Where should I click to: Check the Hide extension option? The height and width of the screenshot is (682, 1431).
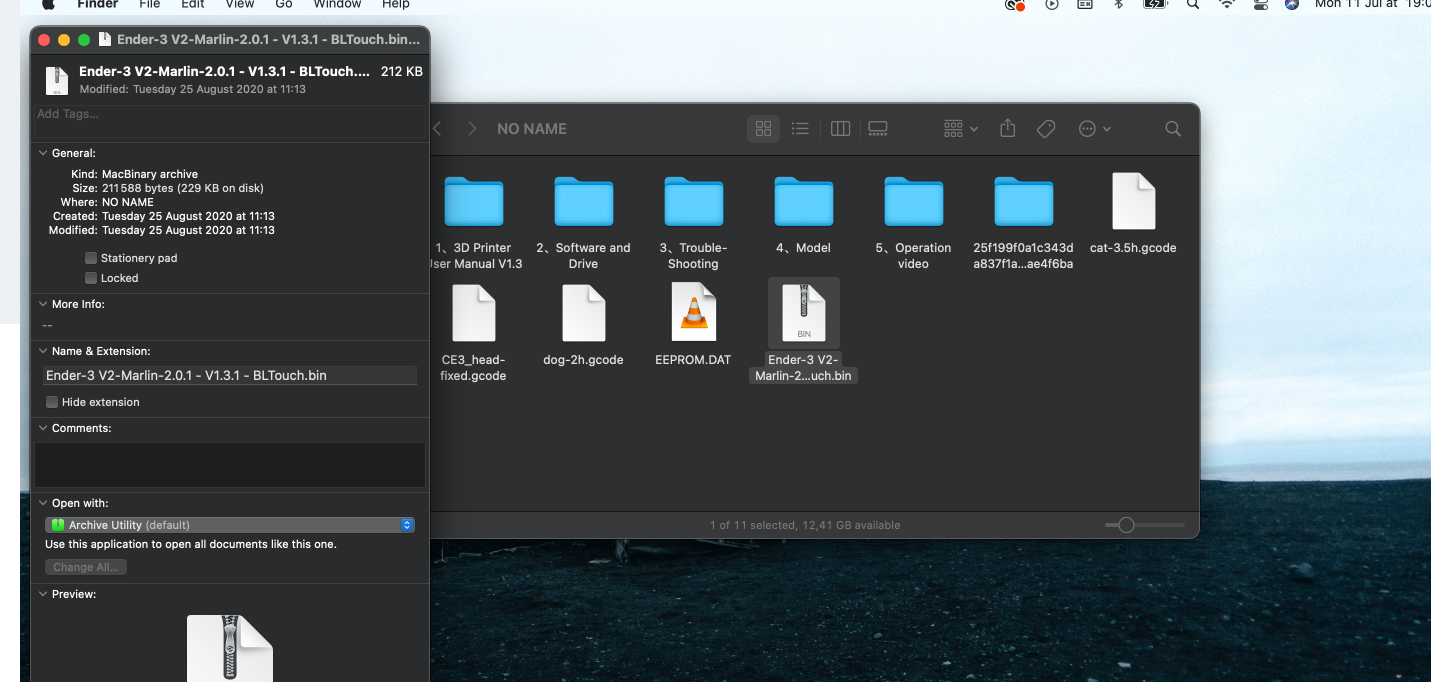[52, 402]
